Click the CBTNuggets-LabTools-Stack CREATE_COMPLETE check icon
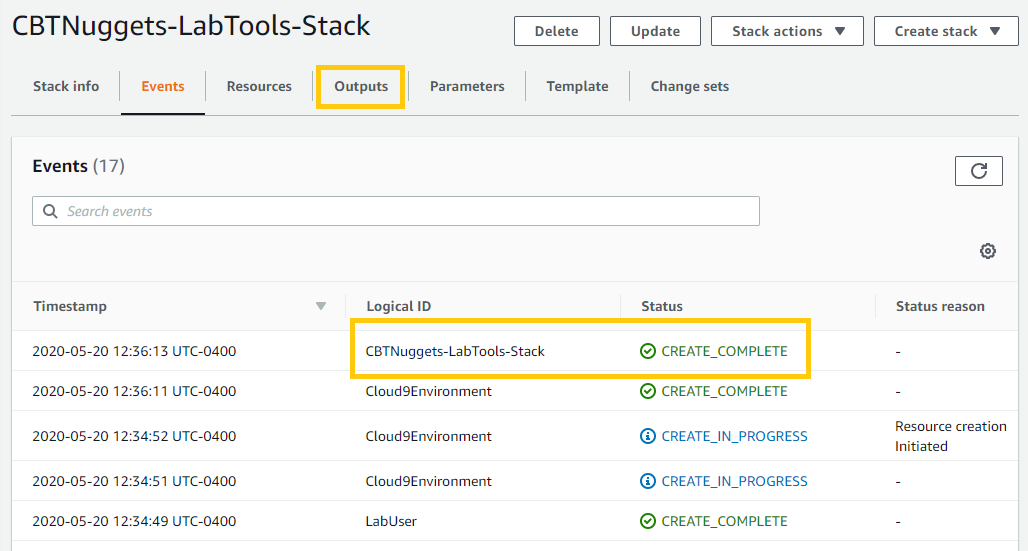 coord(648,351)
